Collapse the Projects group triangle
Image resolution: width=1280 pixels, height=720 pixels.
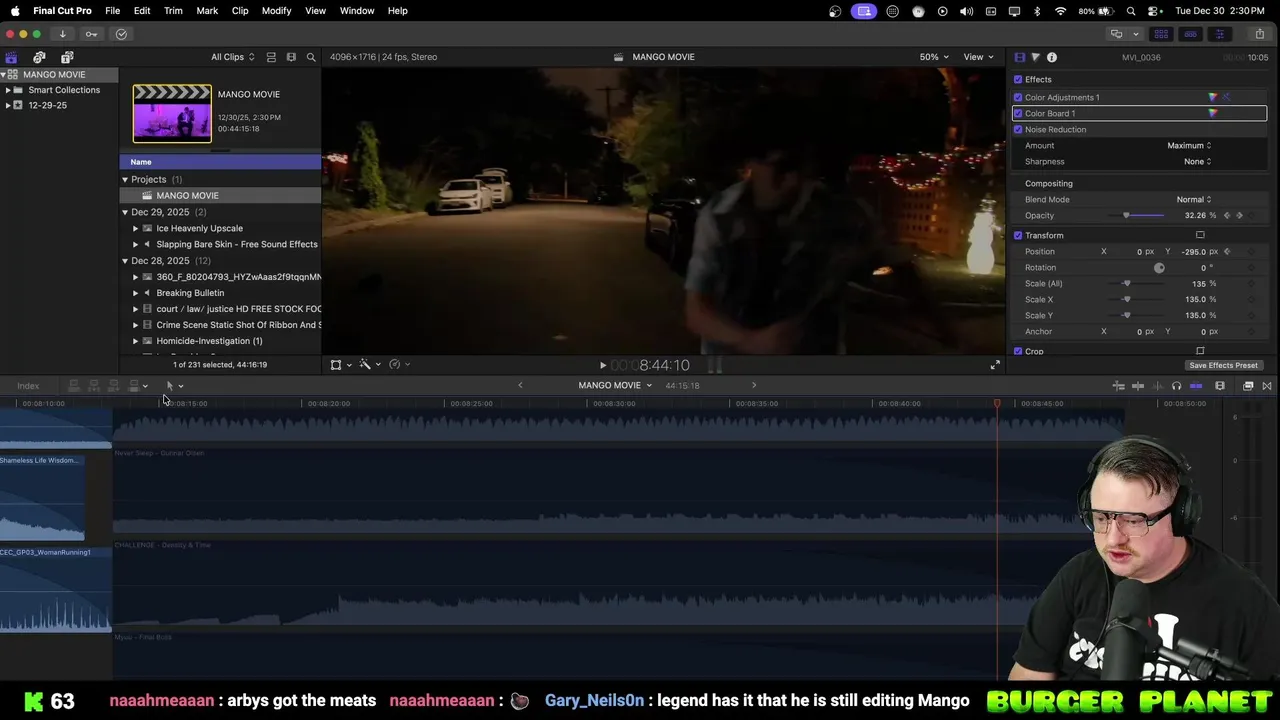click(x=125, y=179)
